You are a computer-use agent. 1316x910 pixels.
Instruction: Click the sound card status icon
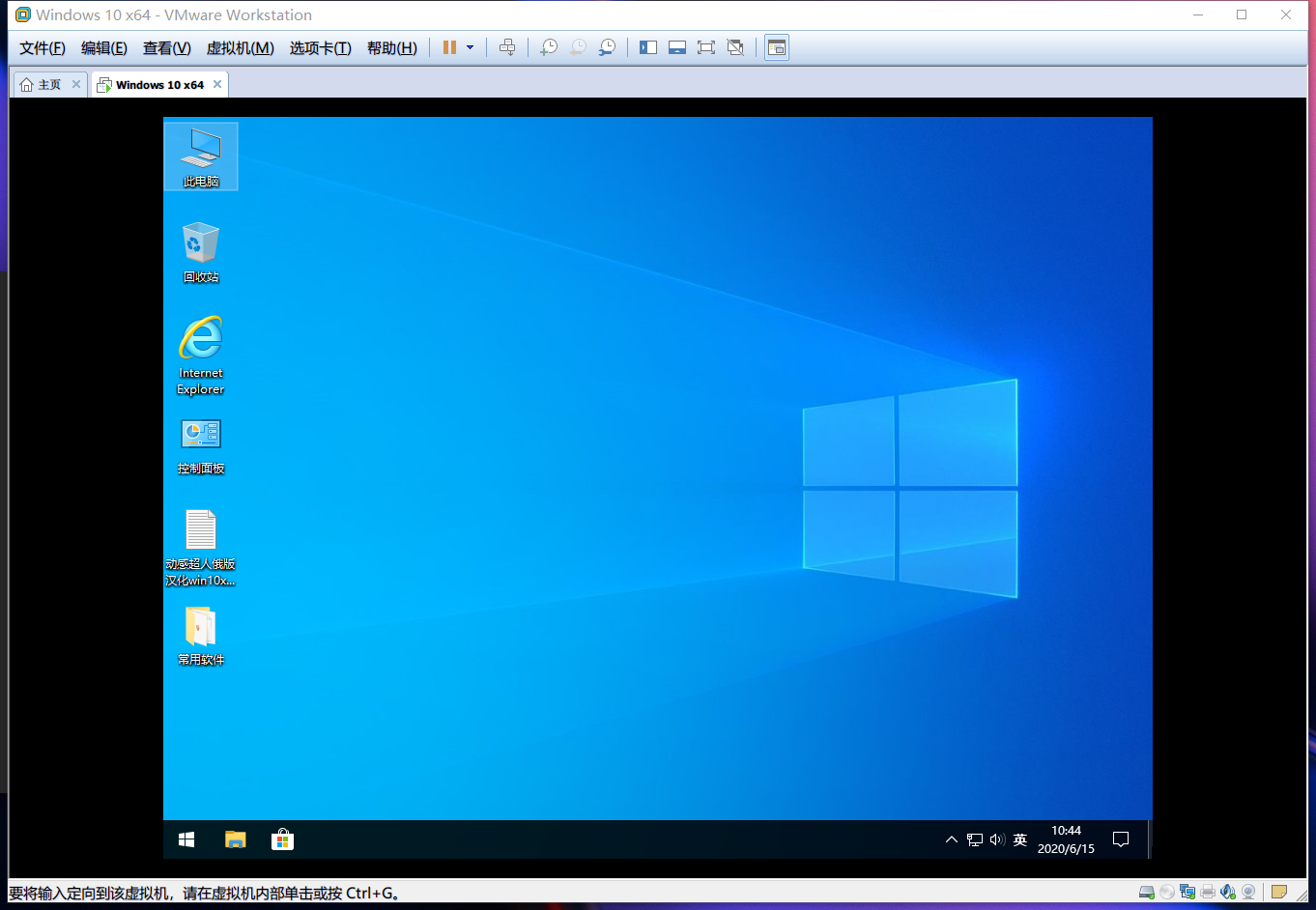(x=1228, y=893)
